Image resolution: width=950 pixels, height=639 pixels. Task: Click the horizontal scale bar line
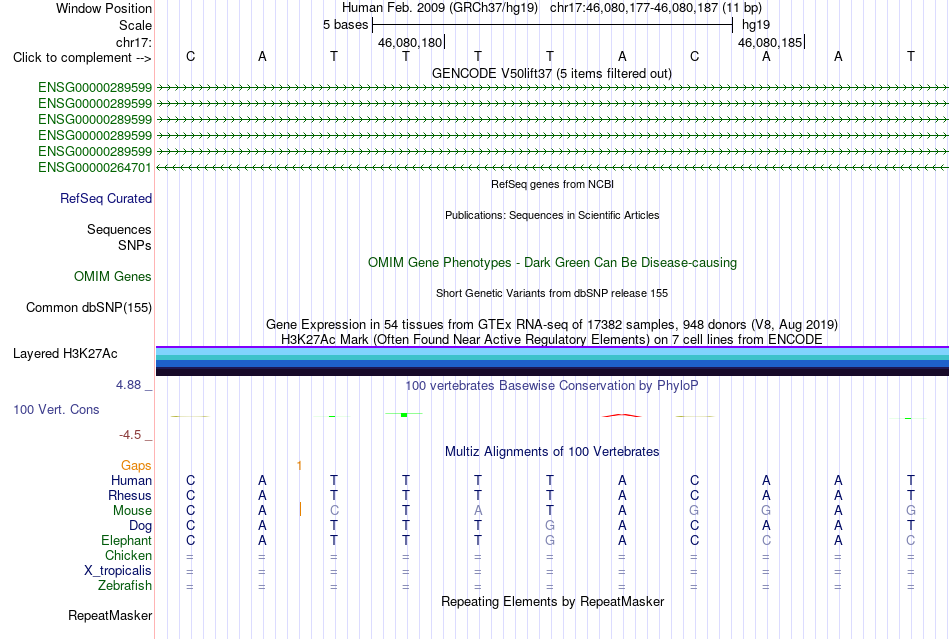[x=553, y=25]
